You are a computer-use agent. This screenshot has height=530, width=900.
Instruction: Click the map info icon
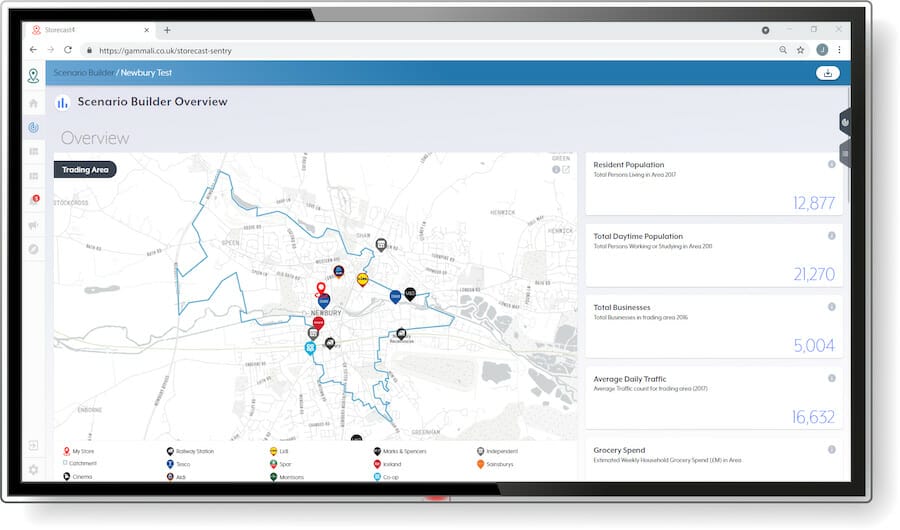click(556, 169)
